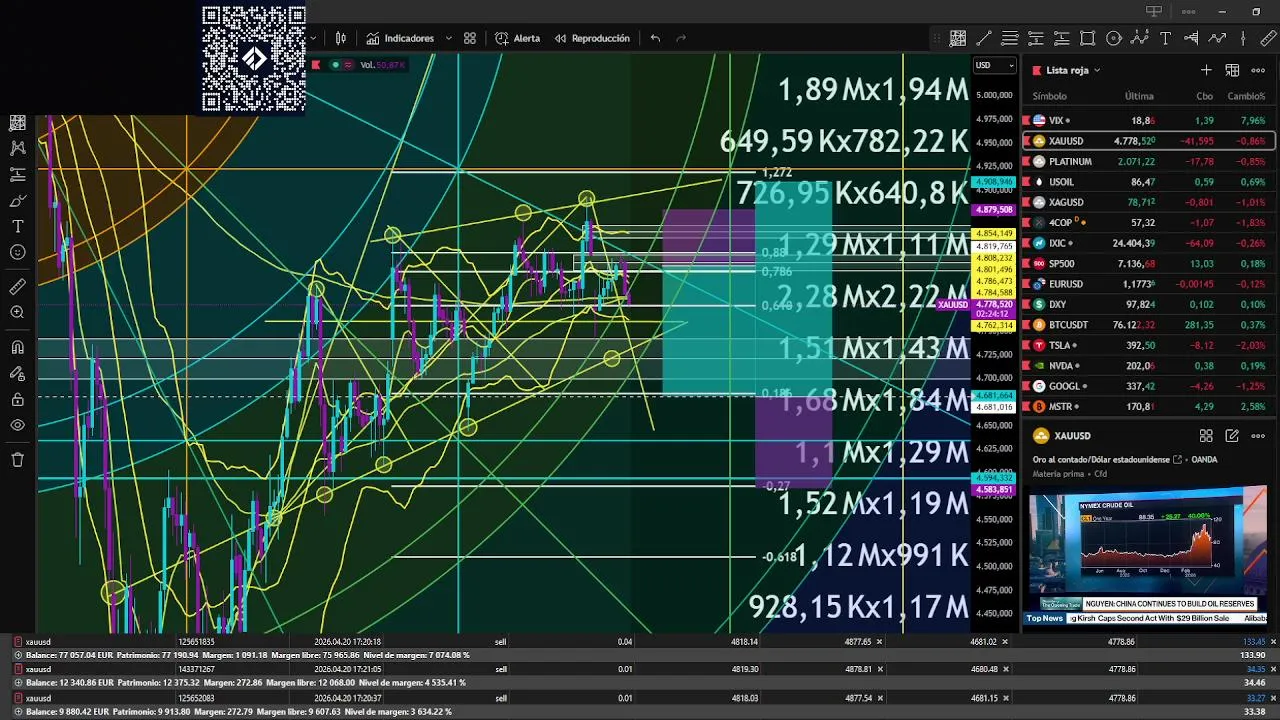The image size is (1280, 720).
Task: Open the indicator templates grid icon
Action: 470,38
